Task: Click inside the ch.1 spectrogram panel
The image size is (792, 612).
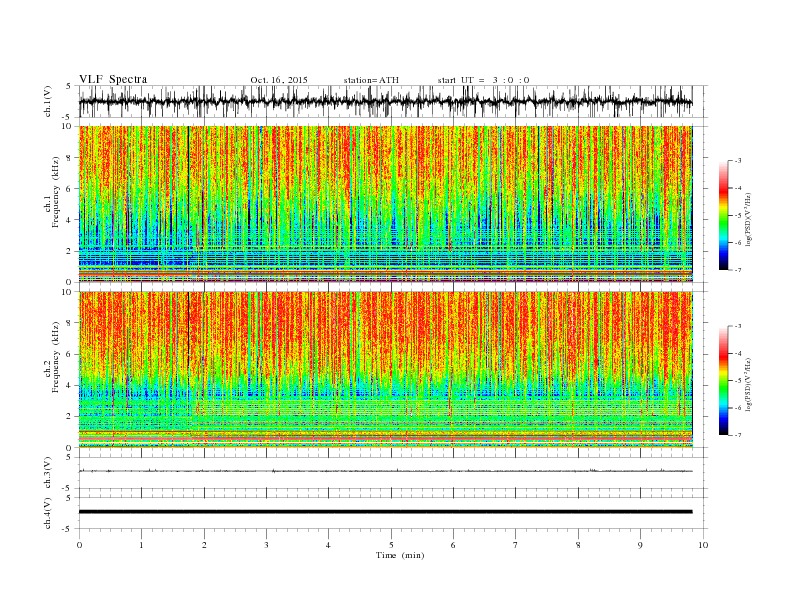Action: pyautogui.click(x=385, y=204)
